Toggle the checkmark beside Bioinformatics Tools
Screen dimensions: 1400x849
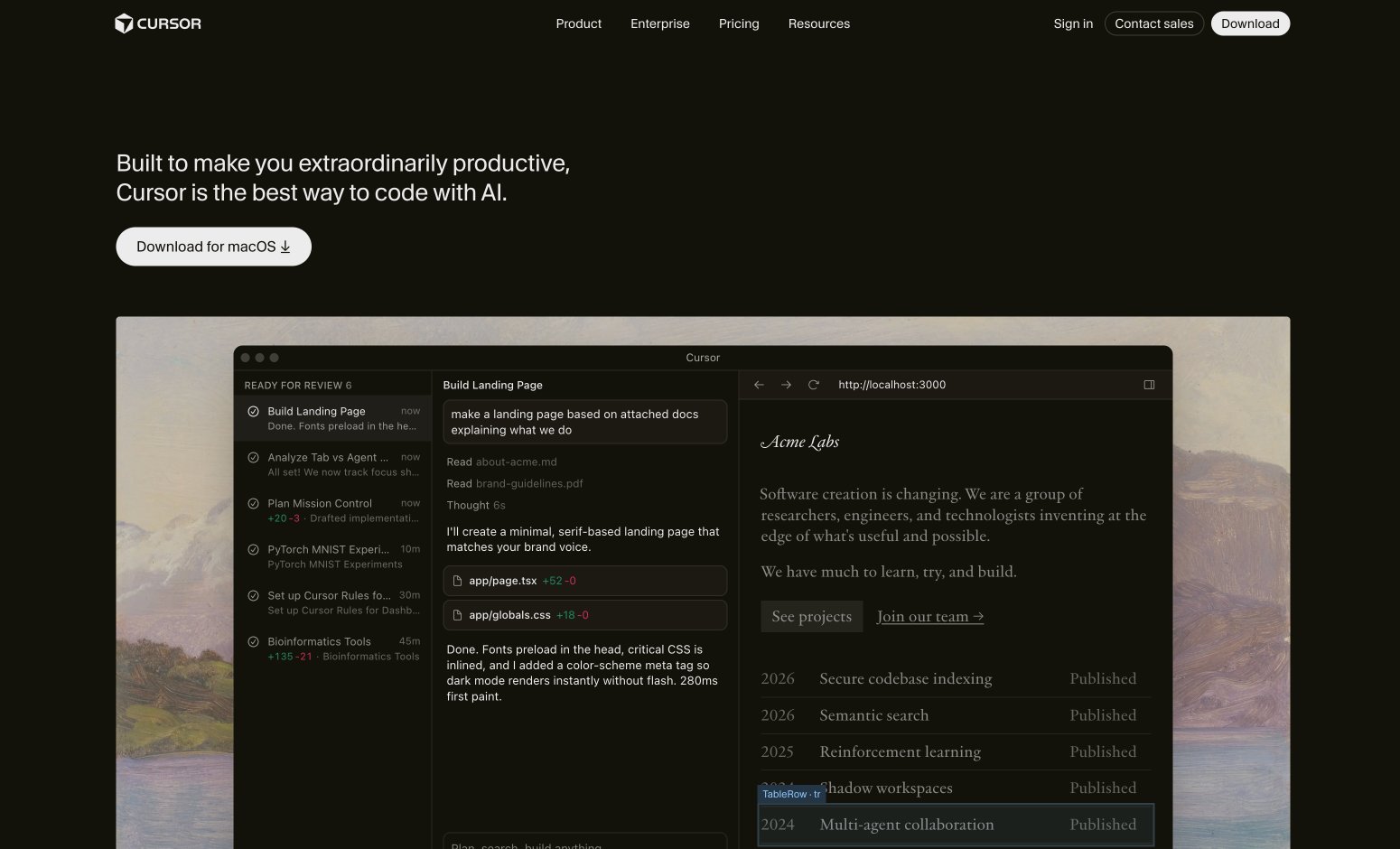click(252, 641)
